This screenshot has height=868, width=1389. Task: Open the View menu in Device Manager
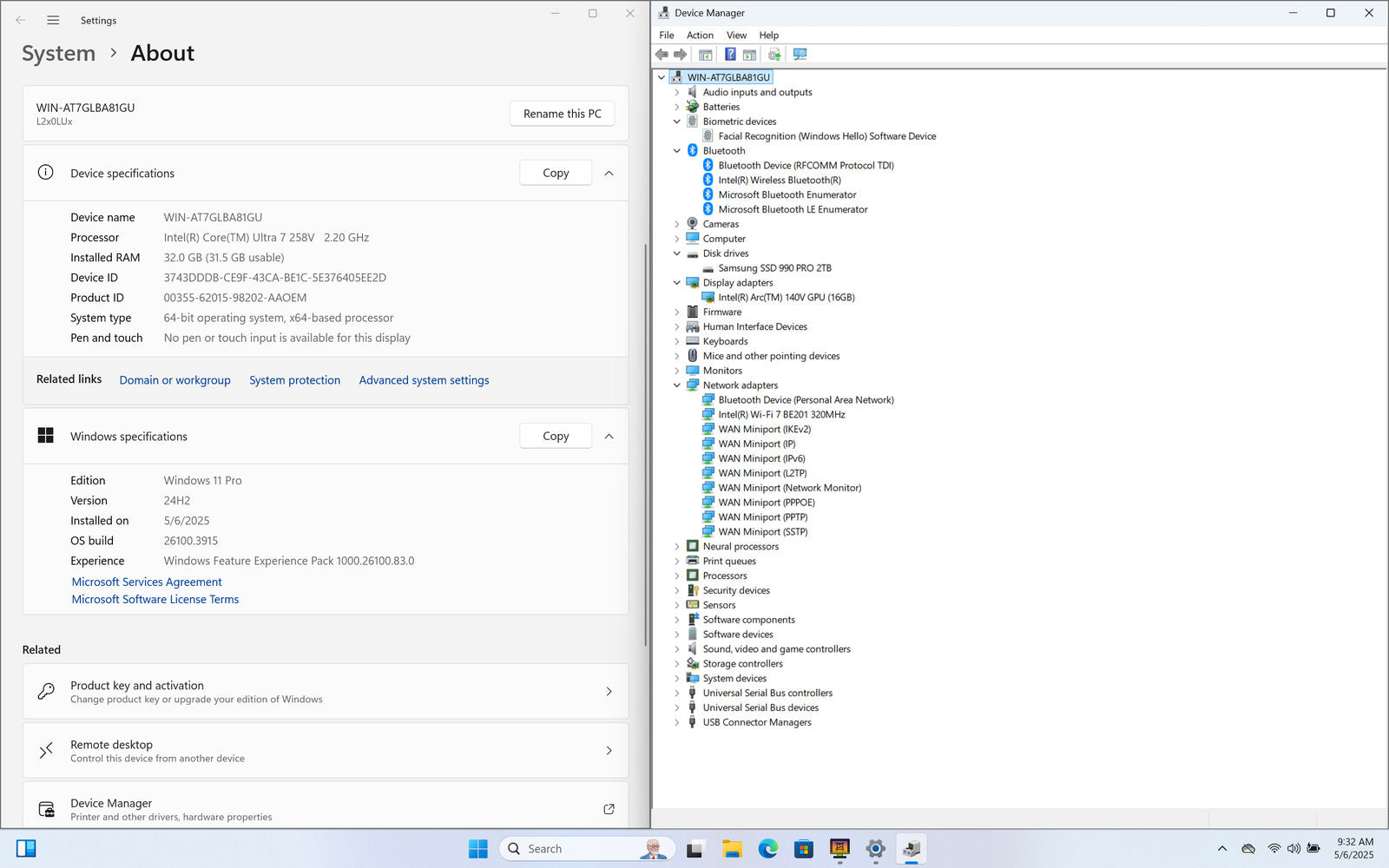pyautogui.click(x=736, y=36)
